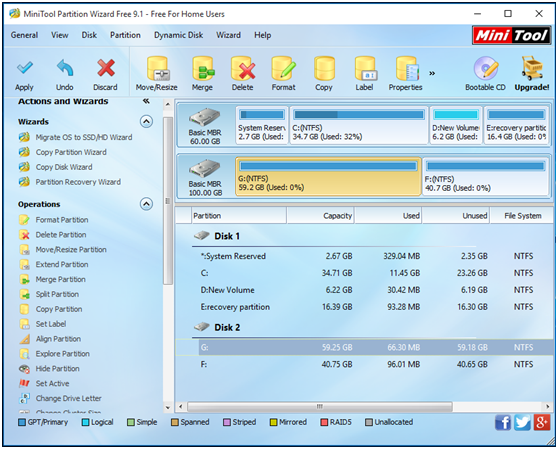Select the F: row with 40.75 GB capacity
Screen dimensions: 558x449
pos(364,364)
